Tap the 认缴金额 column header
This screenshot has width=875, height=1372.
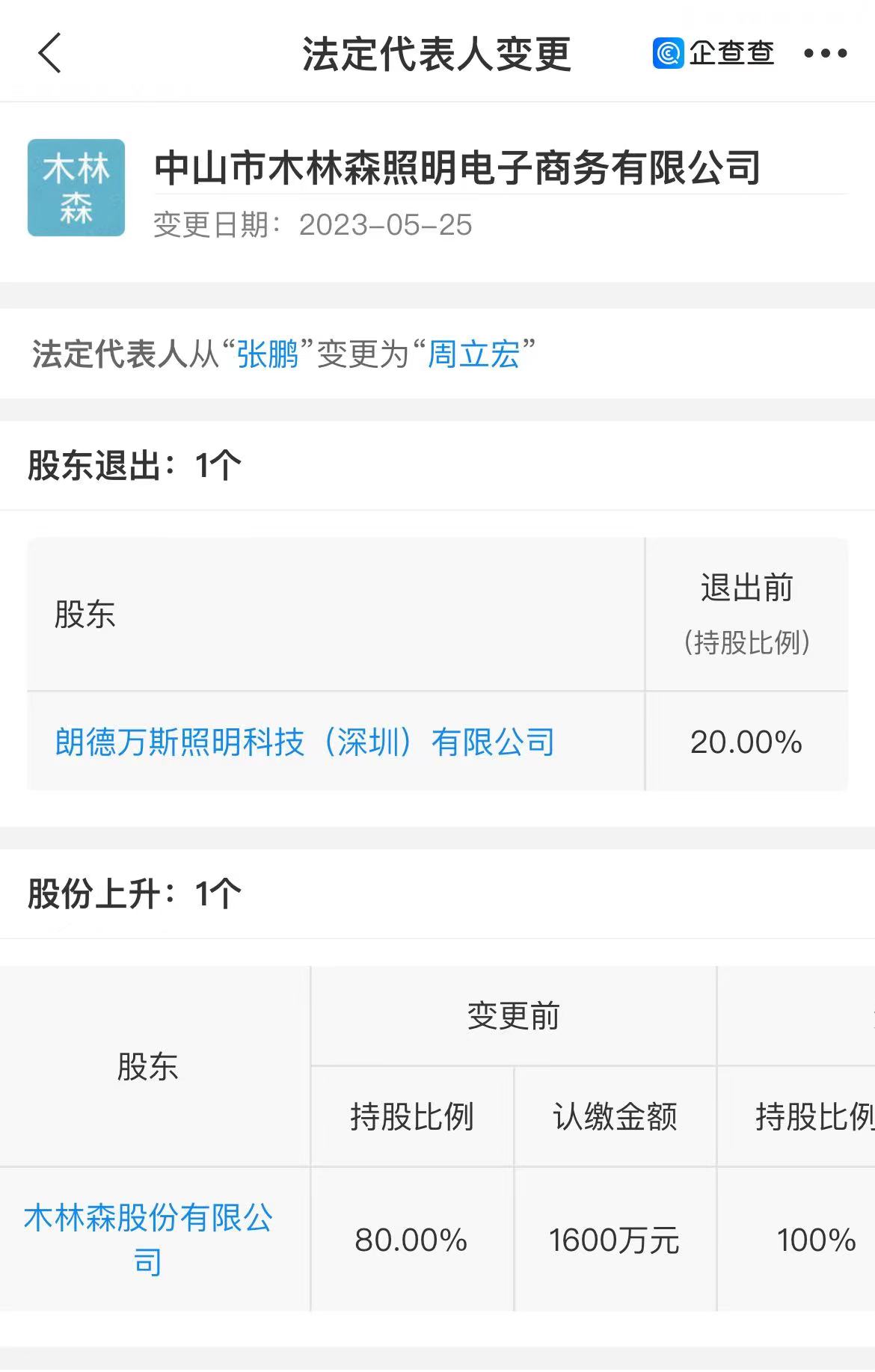tap(615, 1117)
